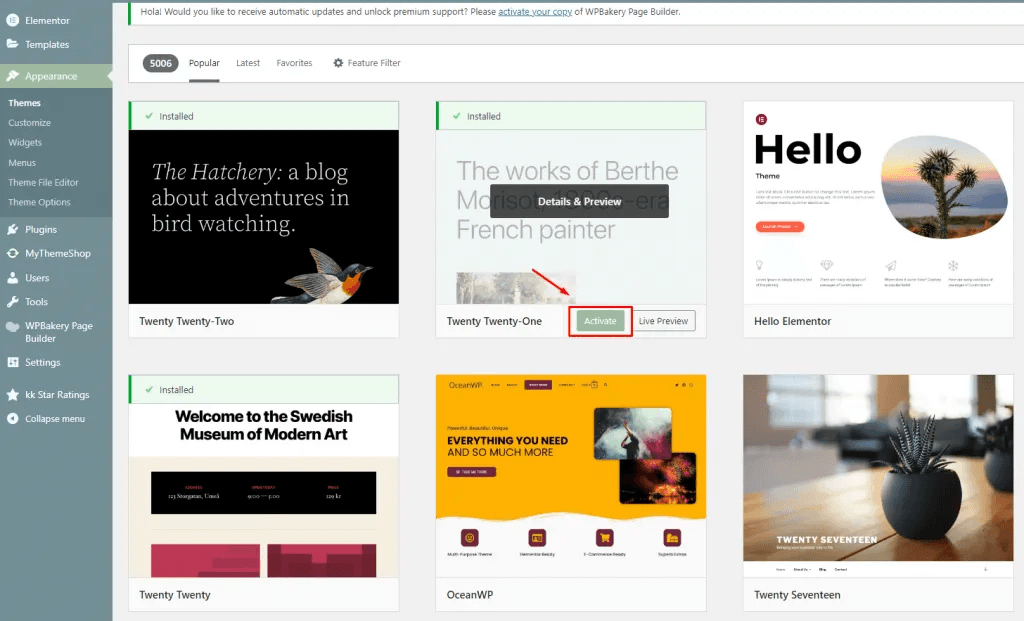Click the WPBakery Page Builder icon
Image resolution: width=1024 pixels, height=621 pixels.
(12, 326)
